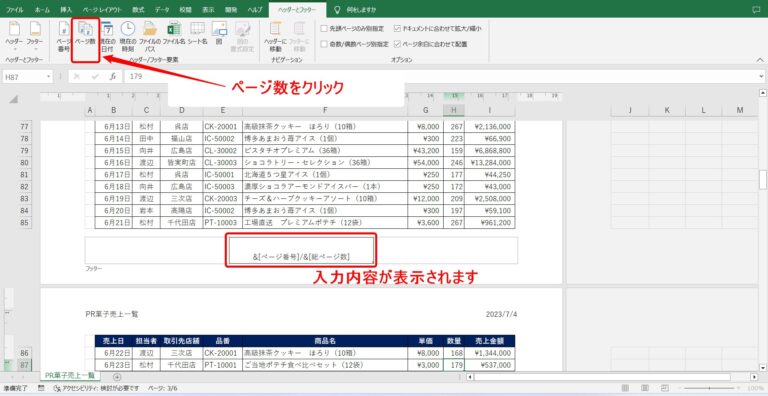Insert ページ番号 (Page Number) element
The width and height of the screenshot is (768, 396).
[64, 36]
